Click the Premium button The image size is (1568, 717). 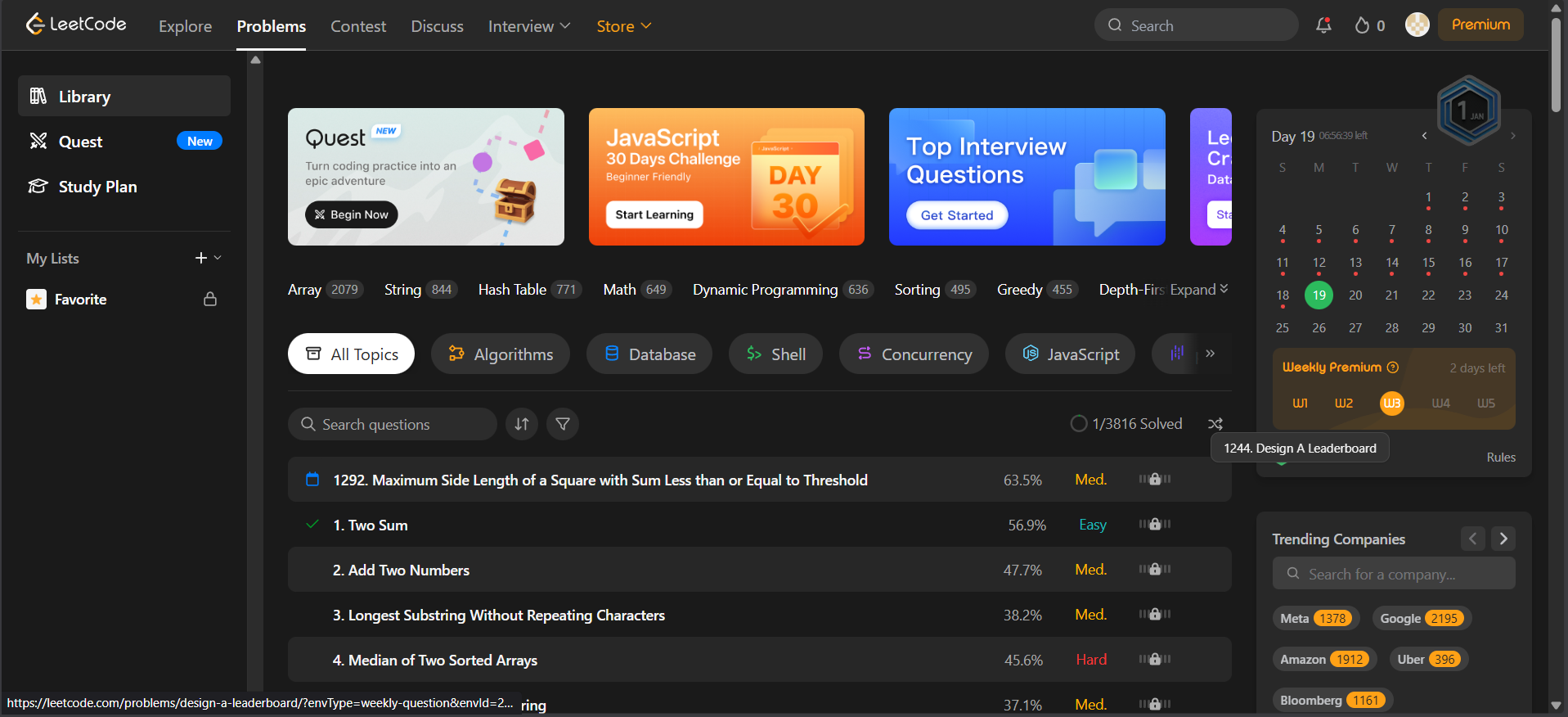(x=1480, y=25)
